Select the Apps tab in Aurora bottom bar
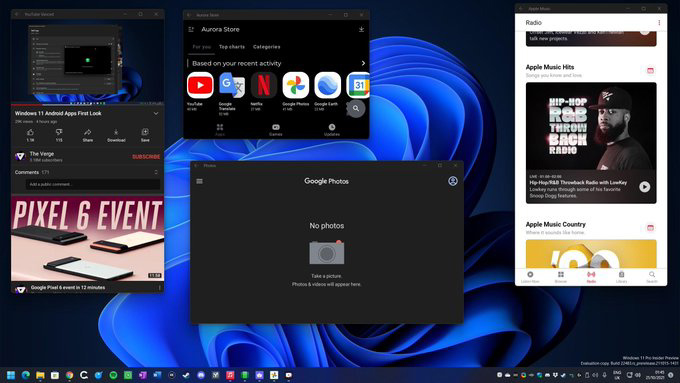680x383 pixels. click(220, 130)
